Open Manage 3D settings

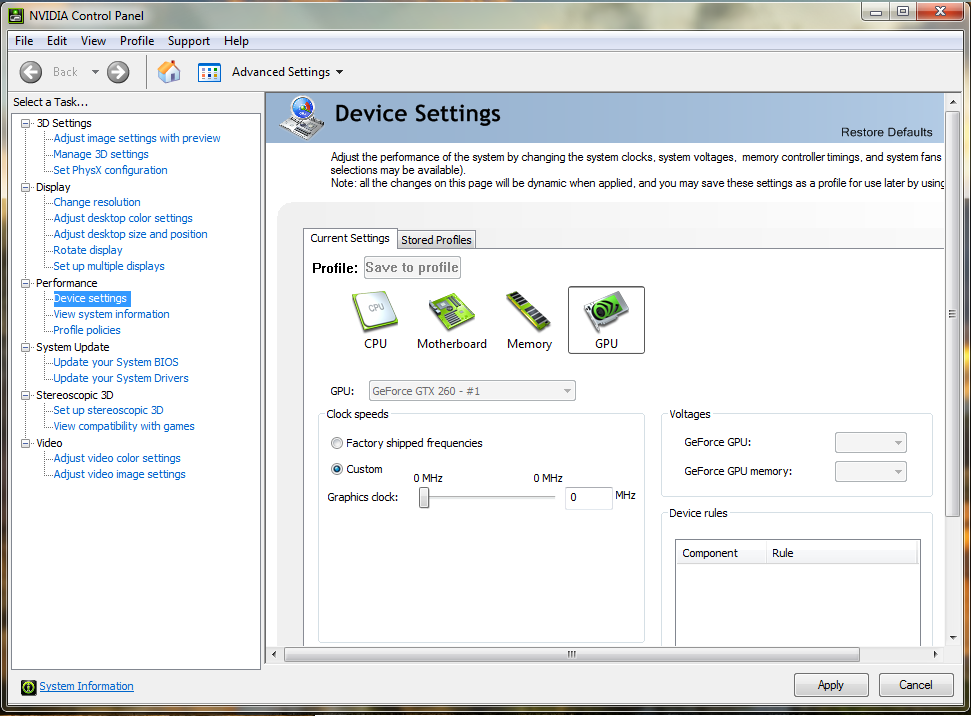(101, 154)
